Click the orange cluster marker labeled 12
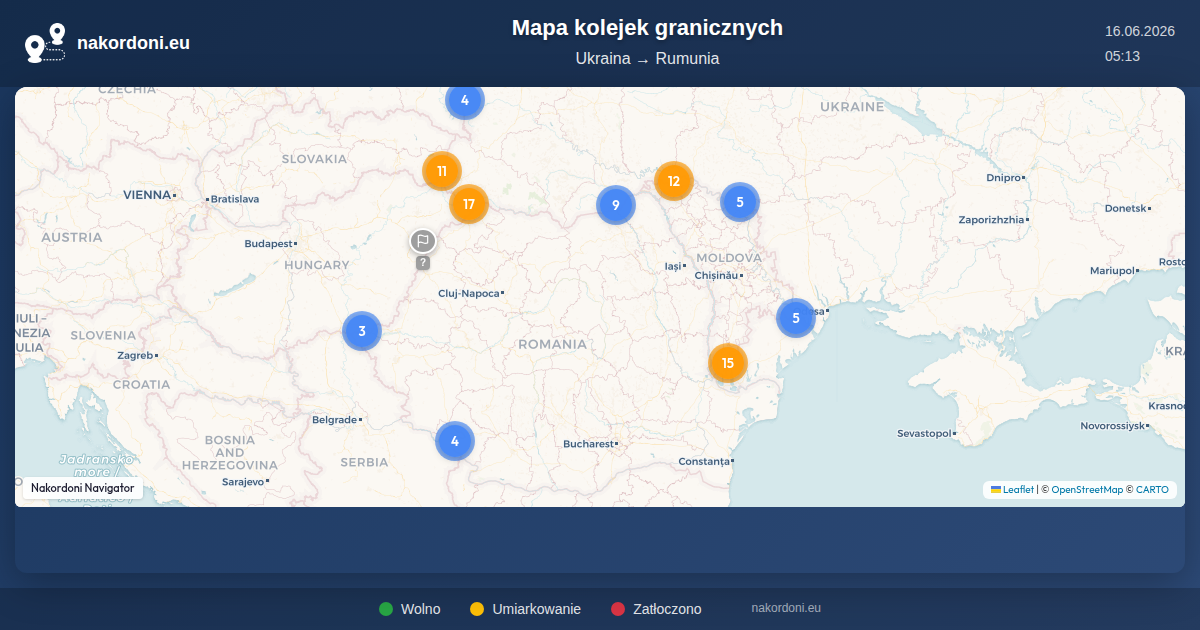 (674, 181)
